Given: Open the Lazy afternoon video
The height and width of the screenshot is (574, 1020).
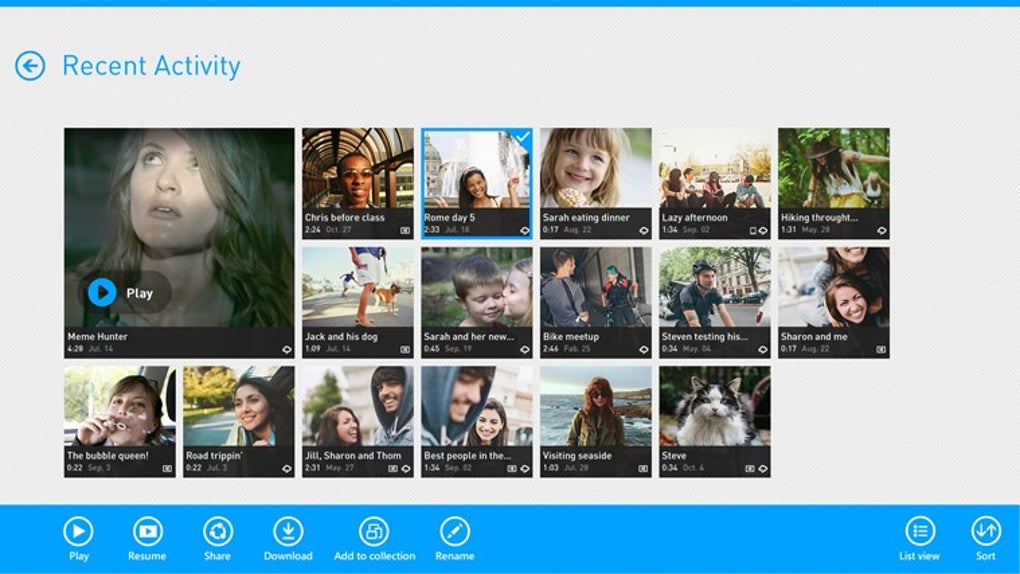Looking at the screenshot, I should click(715, 184).
